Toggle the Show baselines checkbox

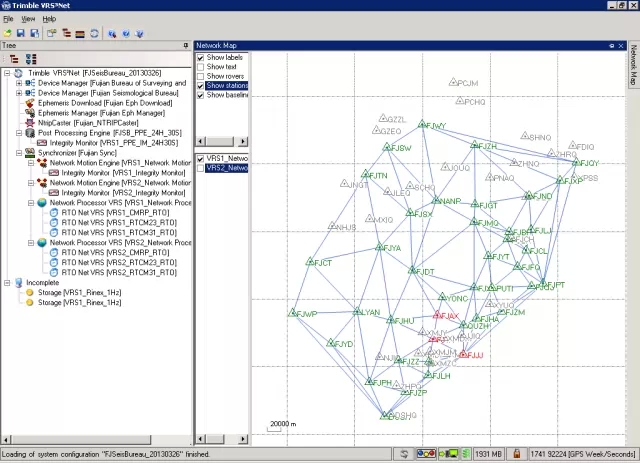click(200, 95)
